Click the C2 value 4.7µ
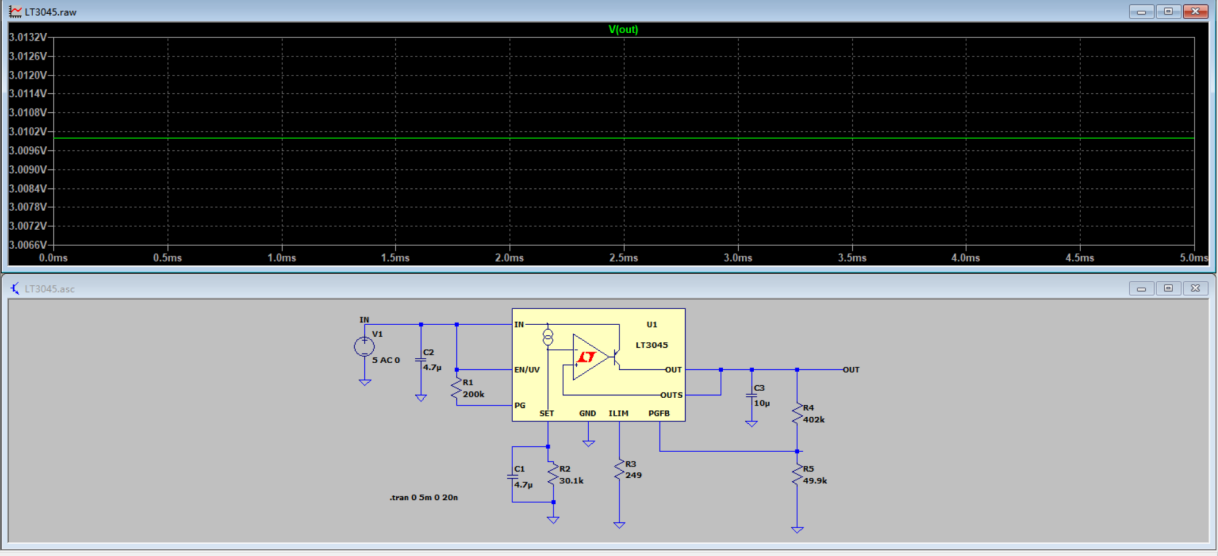 [432, 367]
